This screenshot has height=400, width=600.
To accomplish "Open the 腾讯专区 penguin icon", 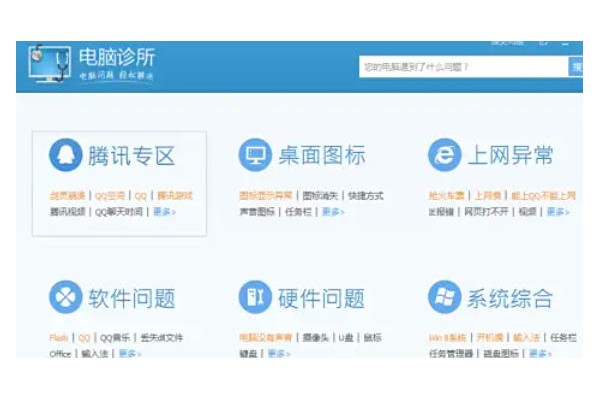I will tap(65, 155).
